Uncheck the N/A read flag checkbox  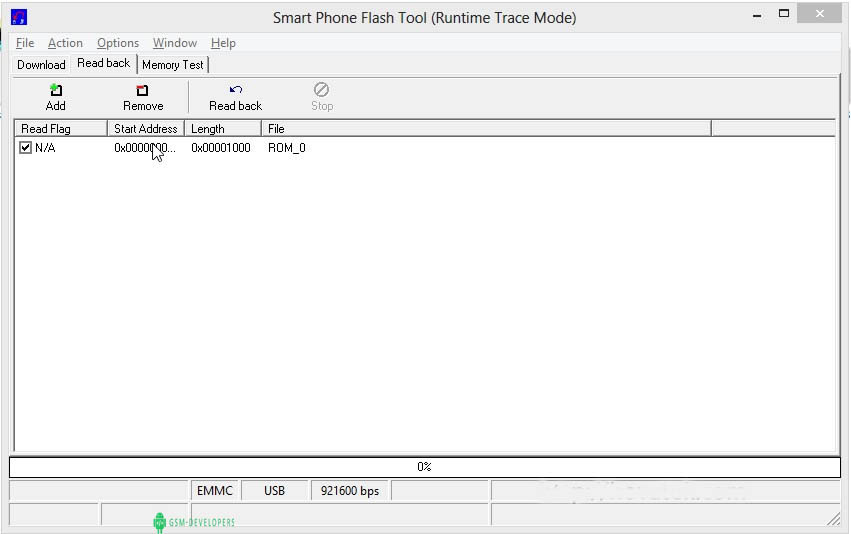[x=25, y=148]
